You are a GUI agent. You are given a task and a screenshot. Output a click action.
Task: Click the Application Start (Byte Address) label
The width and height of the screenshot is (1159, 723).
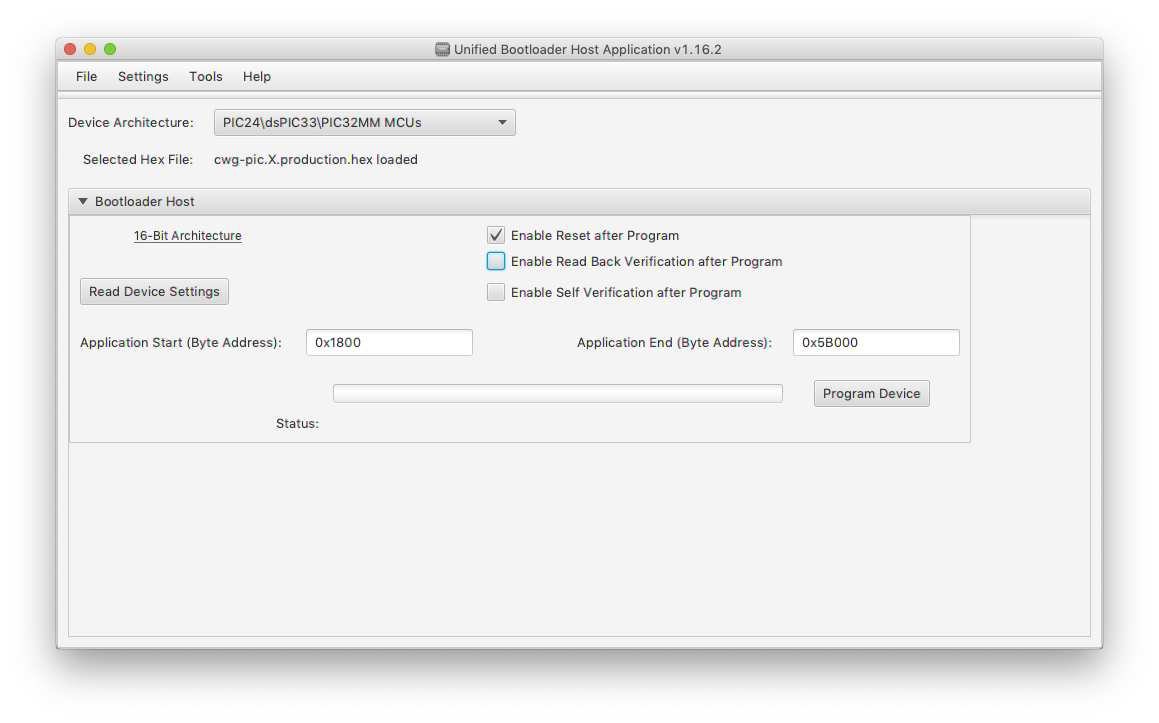click(181, 342)
